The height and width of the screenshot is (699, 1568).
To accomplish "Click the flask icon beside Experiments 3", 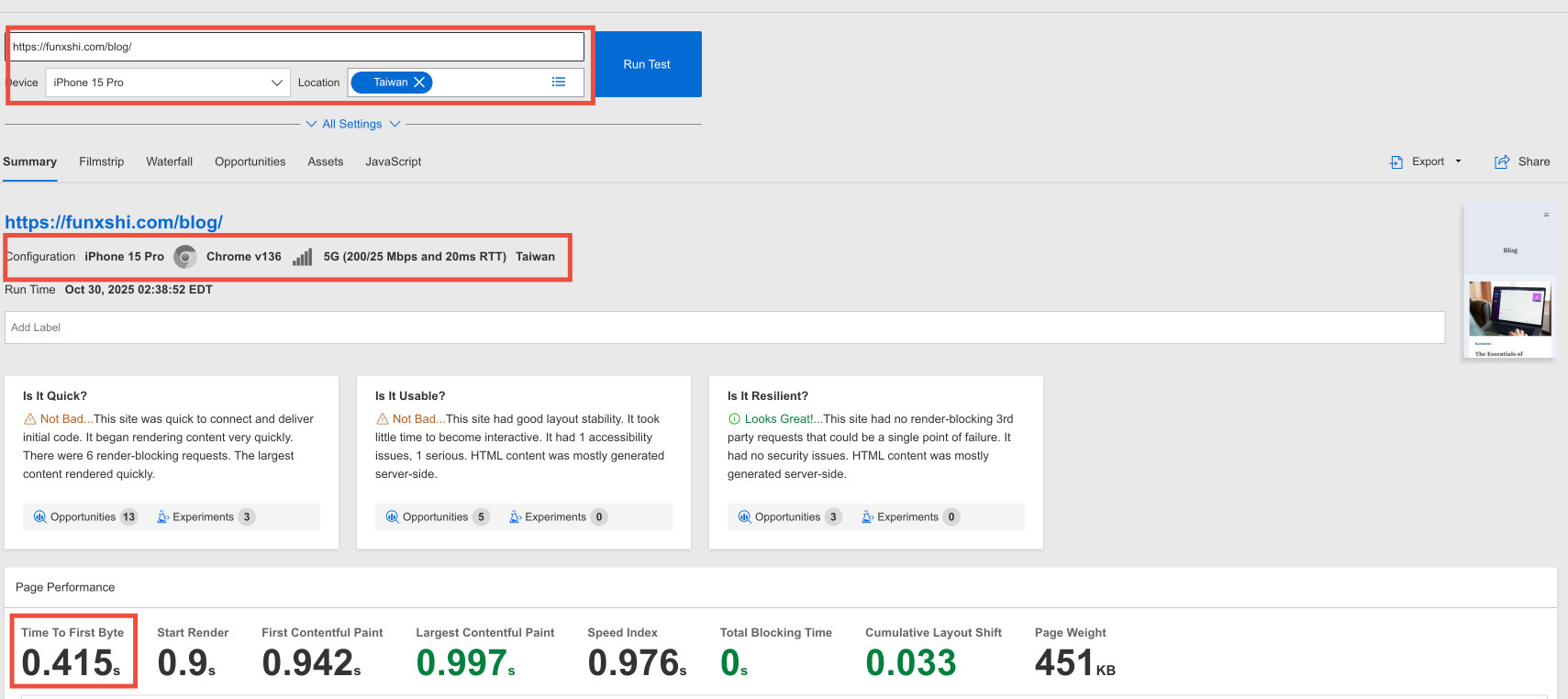I will (163, 517).
